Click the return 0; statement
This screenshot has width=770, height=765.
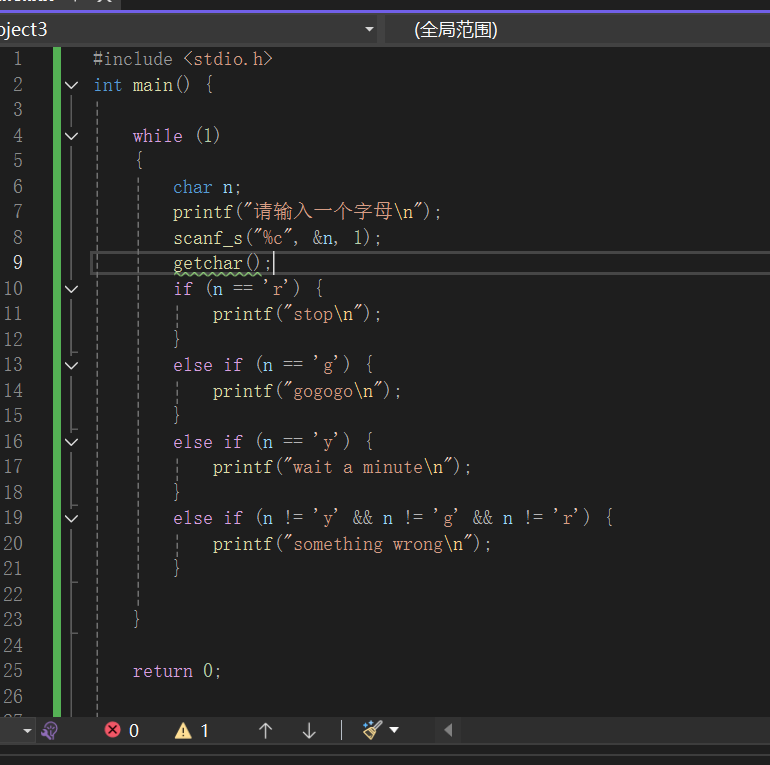point(177,671)
